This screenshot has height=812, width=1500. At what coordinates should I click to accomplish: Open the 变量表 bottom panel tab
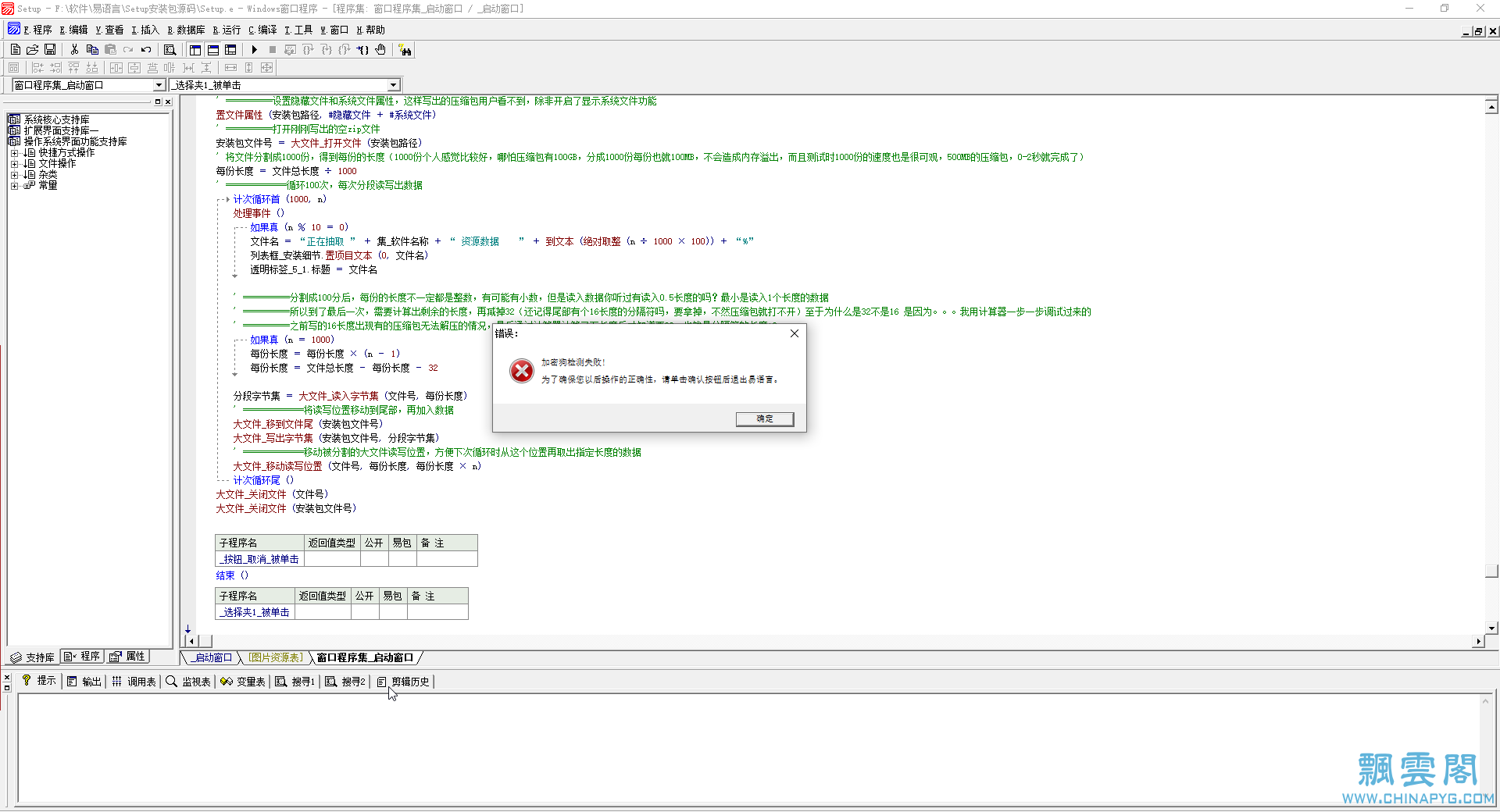(x=243, y=682)
